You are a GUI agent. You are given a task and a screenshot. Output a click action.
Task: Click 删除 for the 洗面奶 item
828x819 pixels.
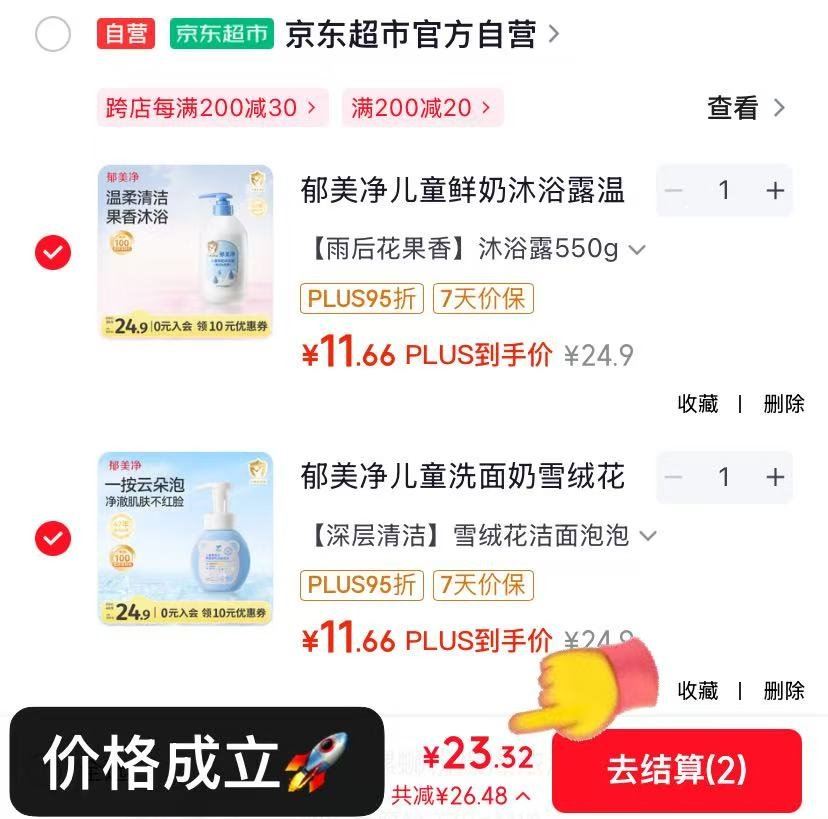tap(784, 691)
